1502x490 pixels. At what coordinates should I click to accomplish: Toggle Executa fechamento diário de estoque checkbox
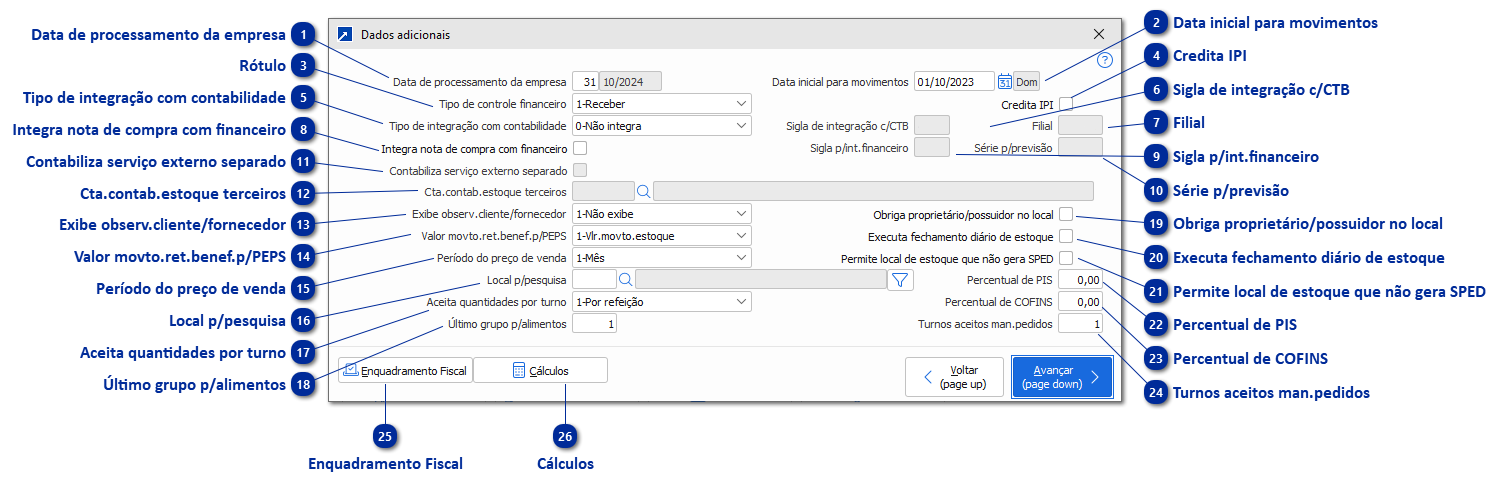(1066, 237)
